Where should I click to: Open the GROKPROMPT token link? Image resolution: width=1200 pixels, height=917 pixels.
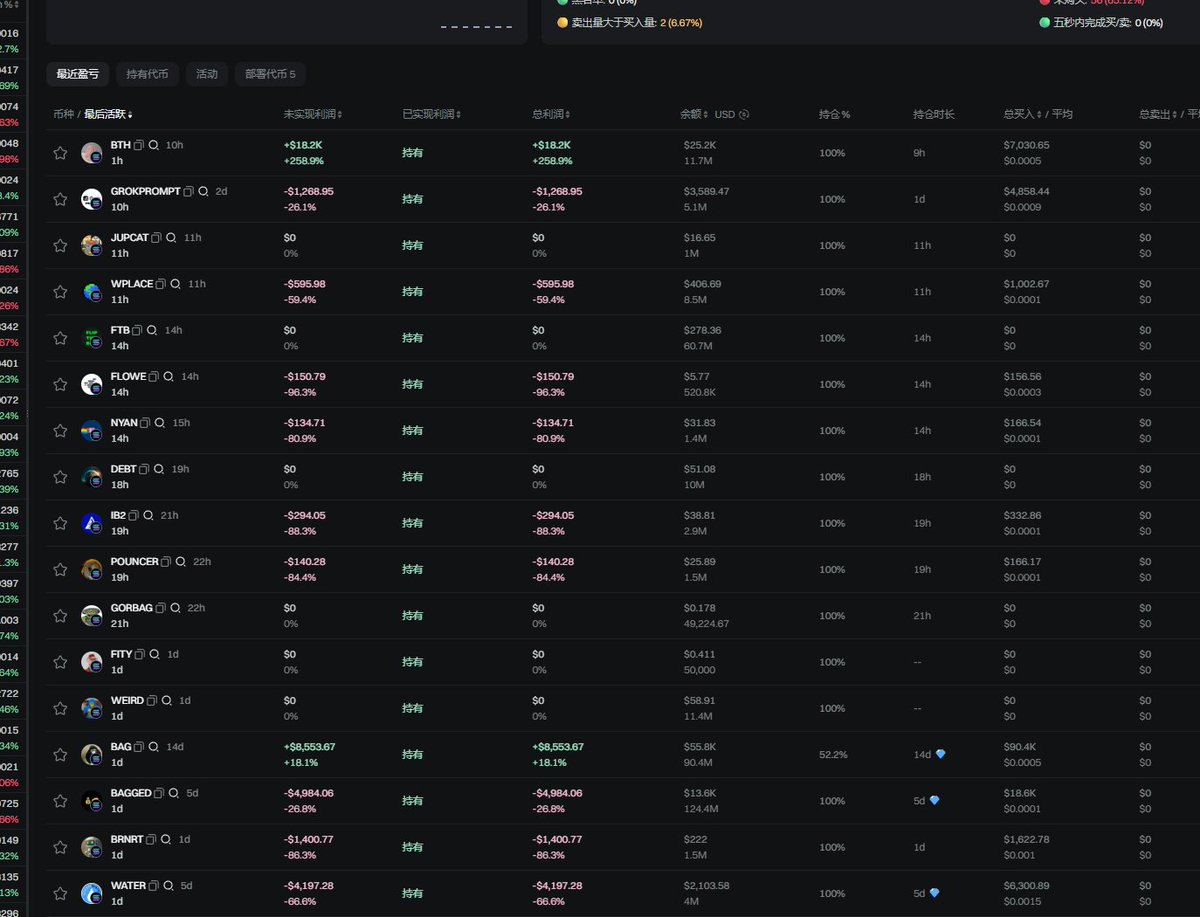146,191
